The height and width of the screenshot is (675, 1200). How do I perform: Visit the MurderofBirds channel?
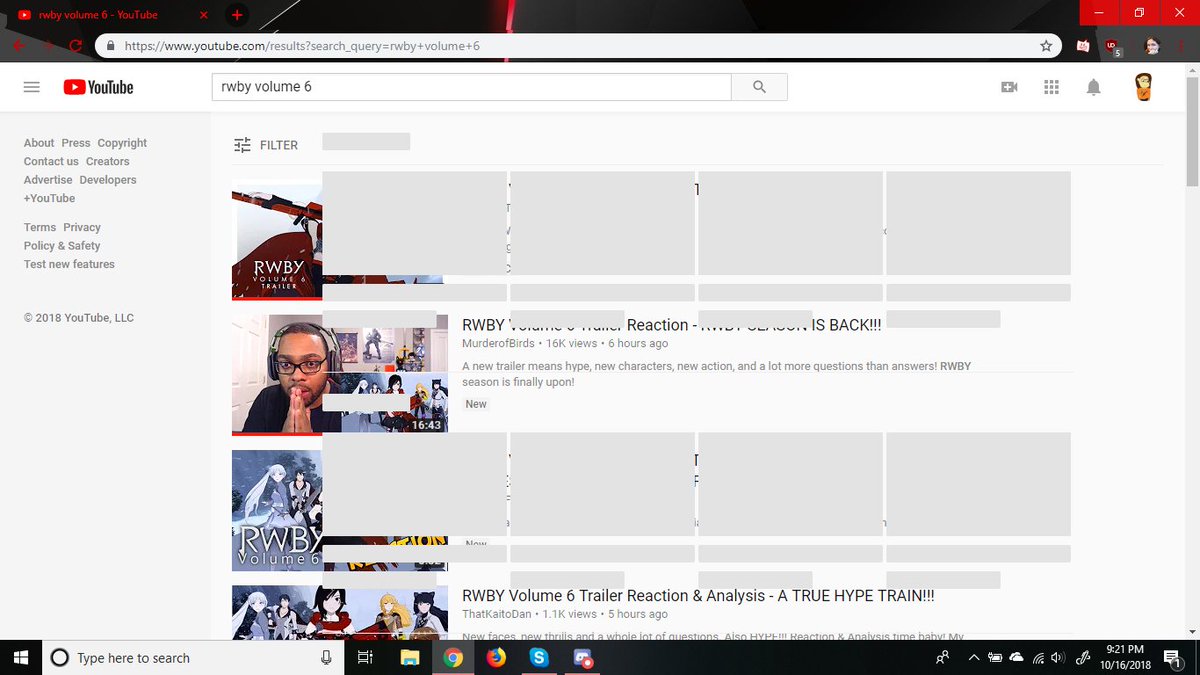pos(498,343)
